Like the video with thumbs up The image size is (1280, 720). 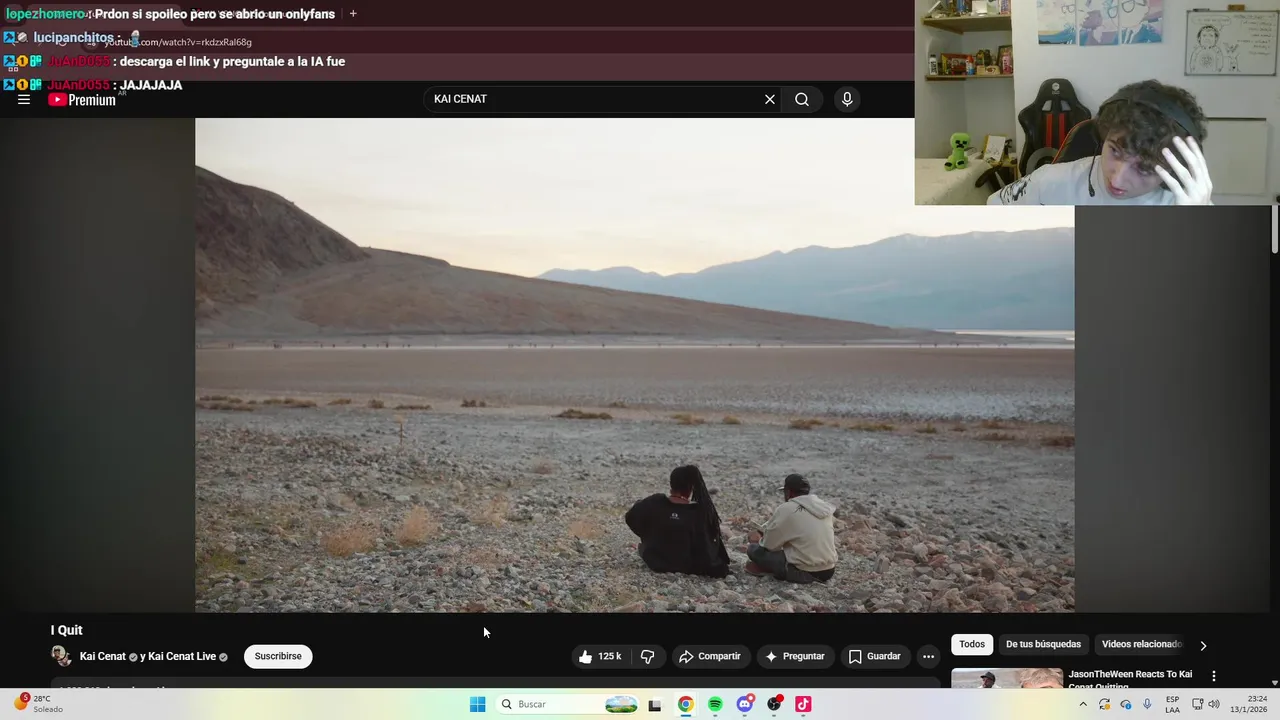(600, 656)
